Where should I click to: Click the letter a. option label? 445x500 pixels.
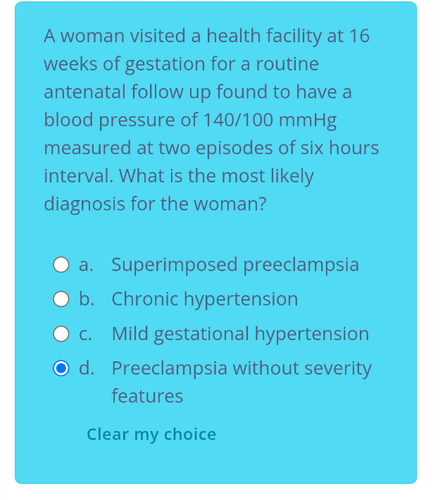click(x=86, y=265)
